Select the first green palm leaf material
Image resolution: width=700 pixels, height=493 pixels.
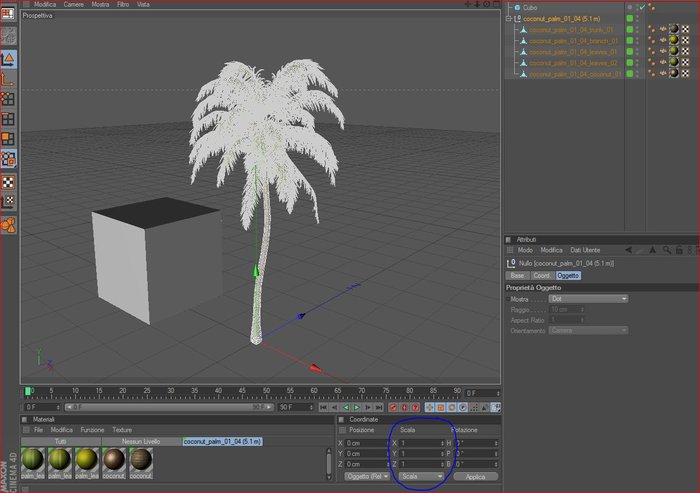[x=33, y=460]
